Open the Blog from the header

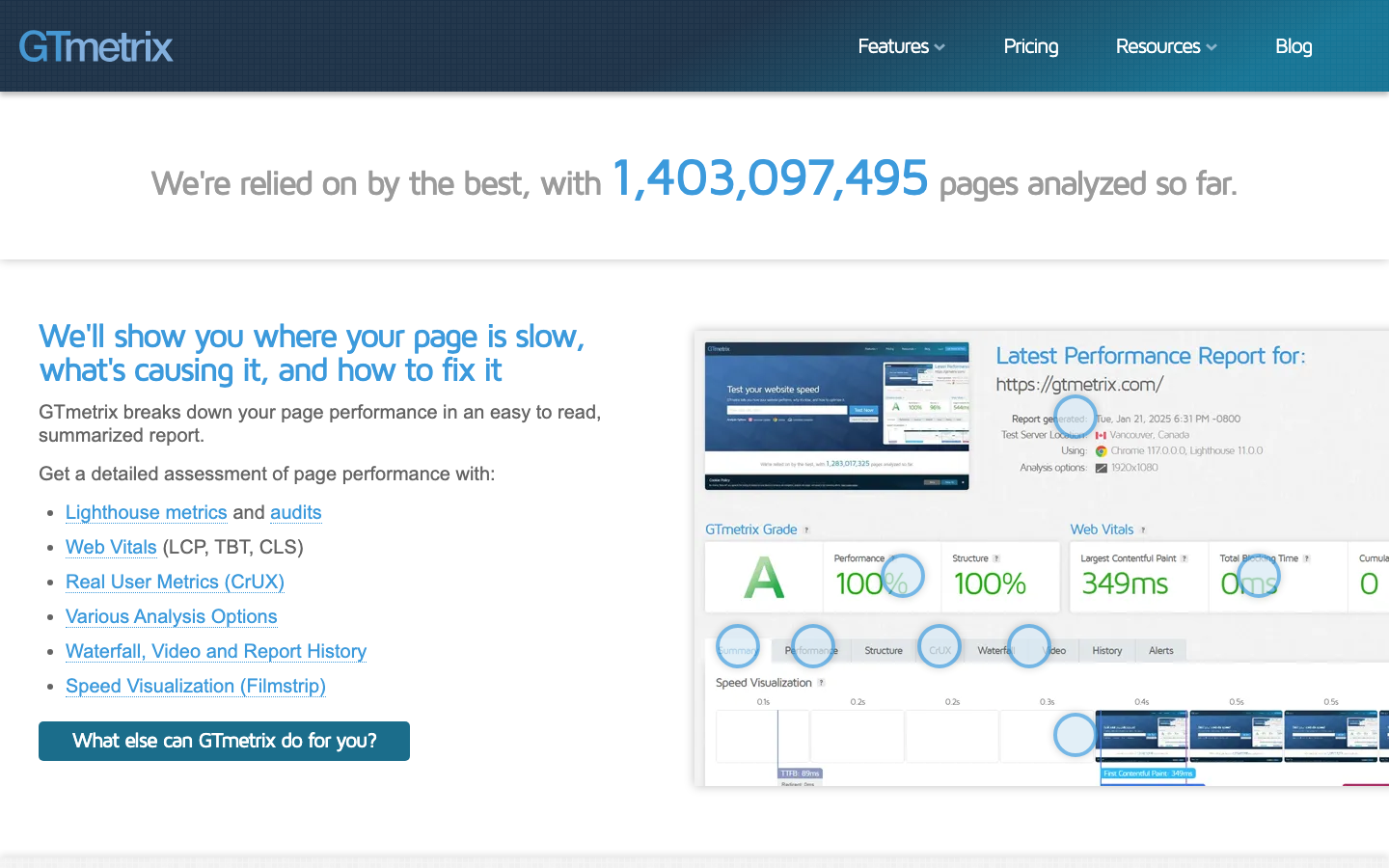pos(1294,46)
